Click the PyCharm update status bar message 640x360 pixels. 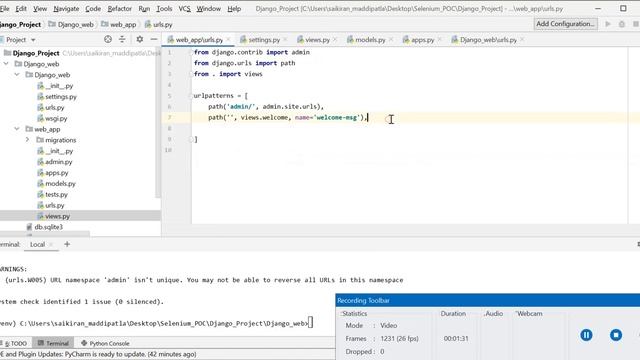[98, 354]
